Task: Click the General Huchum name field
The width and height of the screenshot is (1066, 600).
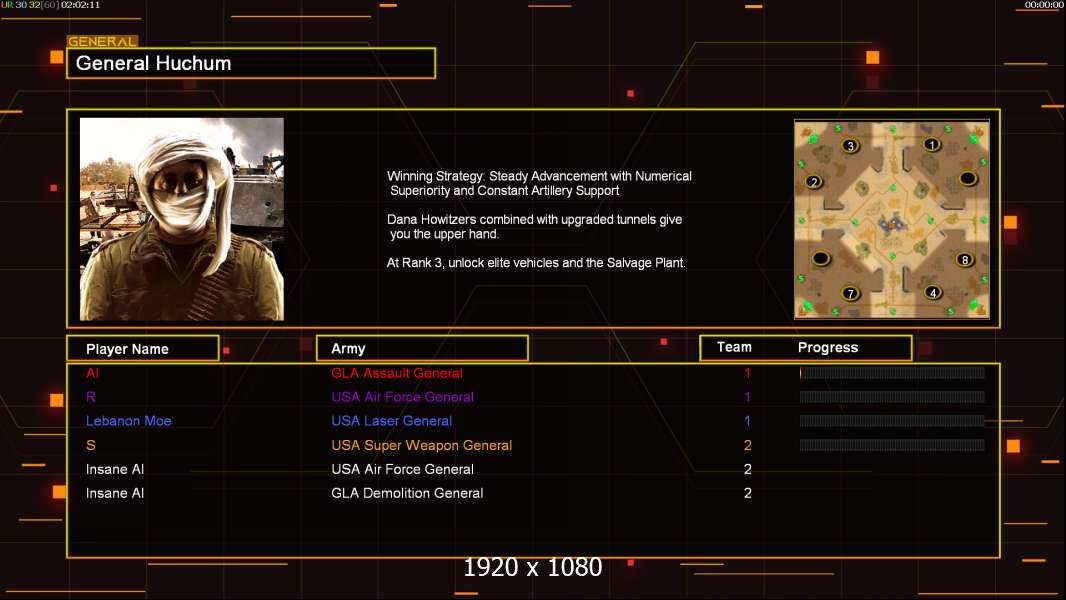Action: (251, 63)
